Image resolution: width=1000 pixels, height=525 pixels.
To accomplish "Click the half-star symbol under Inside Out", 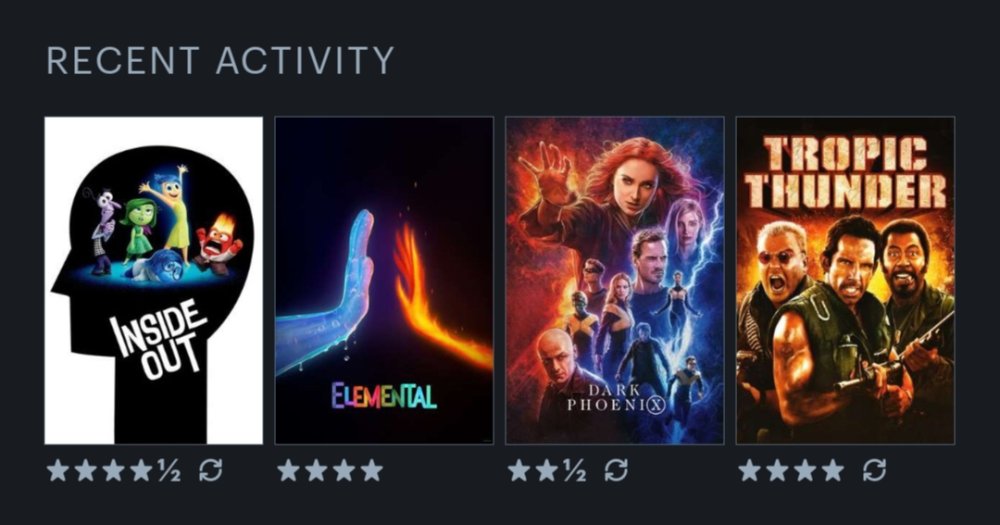I will 168,471.
